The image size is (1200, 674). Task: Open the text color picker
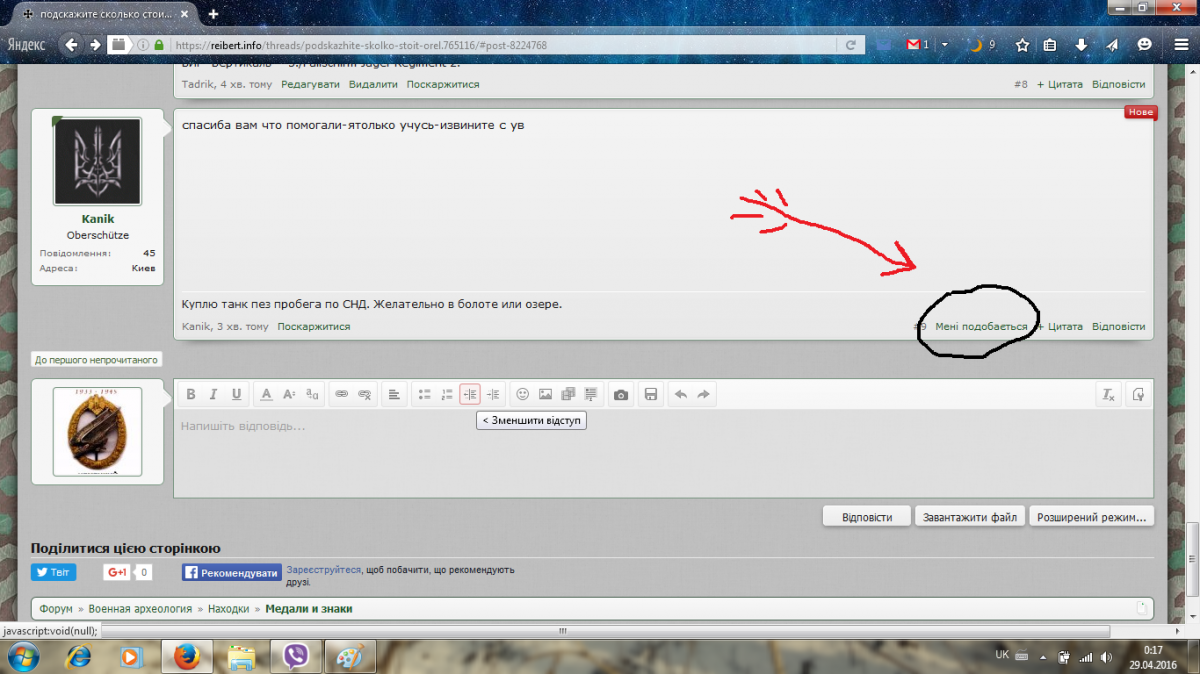[x=266, y=395]
